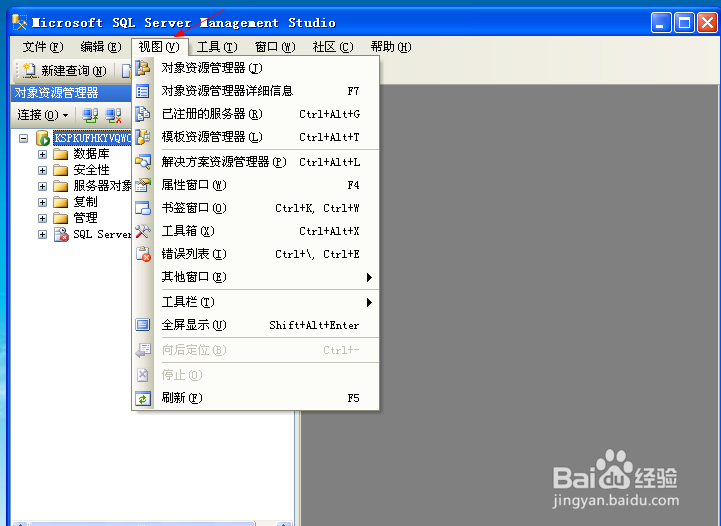
Task: Choose 工具箱(X) menu entry
Action: tap(256, 231)
